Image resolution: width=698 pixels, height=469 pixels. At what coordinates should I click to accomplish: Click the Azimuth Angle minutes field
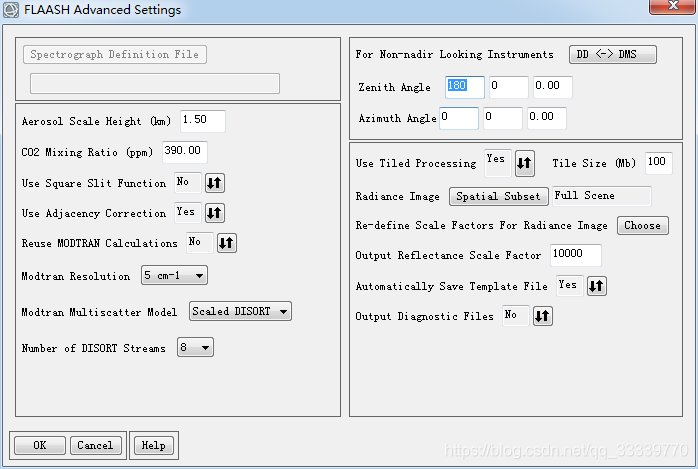tap(503, 118)
